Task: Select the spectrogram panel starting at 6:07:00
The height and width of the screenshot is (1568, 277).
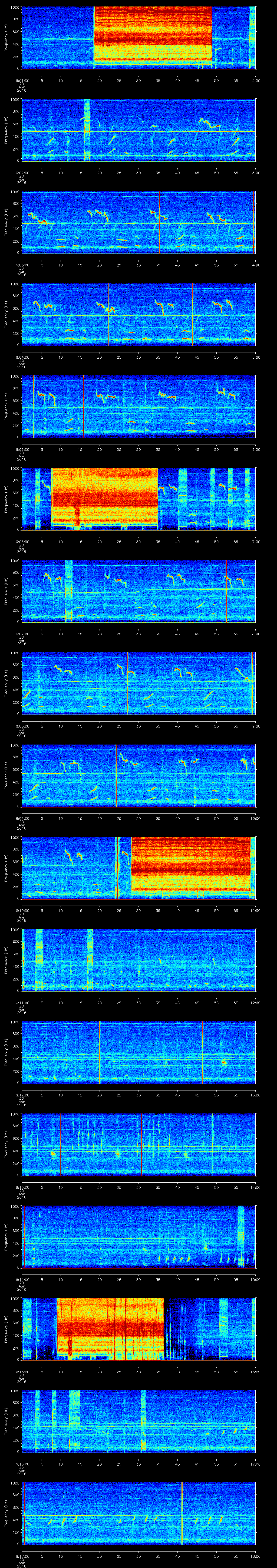Action: [x=139, y=592]
